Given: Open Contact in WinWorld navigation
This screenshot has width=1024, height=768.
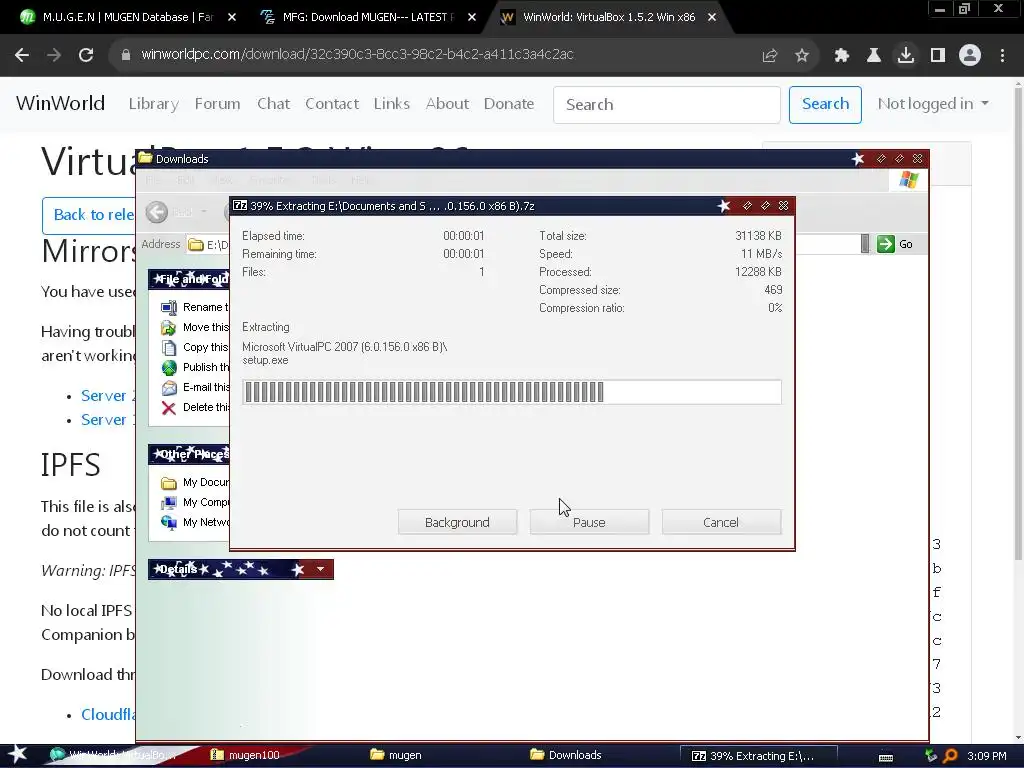Looking at the screenshot, I should (x=332, y=104).
